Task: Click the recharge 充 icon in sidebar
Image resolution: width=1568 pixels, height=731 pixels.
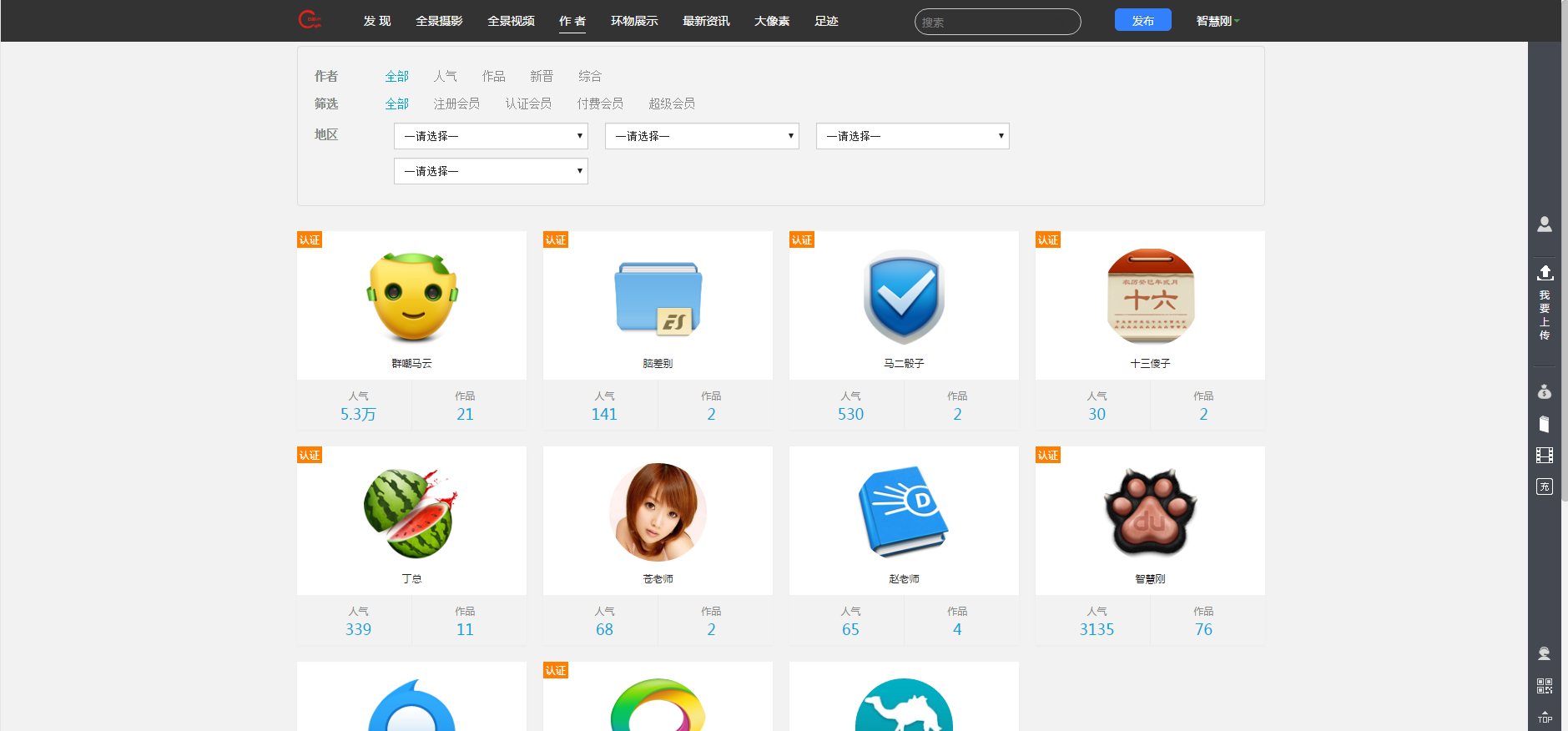Action: coord(1544,486)
